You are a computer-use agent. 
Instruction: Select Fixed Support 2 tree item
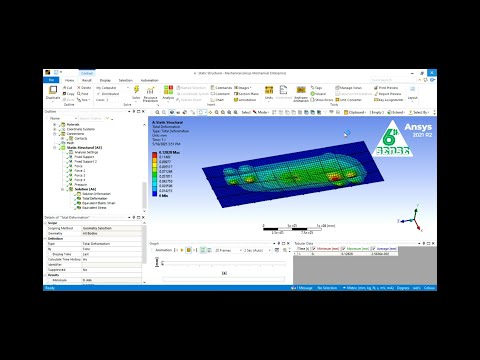pyautogui.click(x=85, y=161)
